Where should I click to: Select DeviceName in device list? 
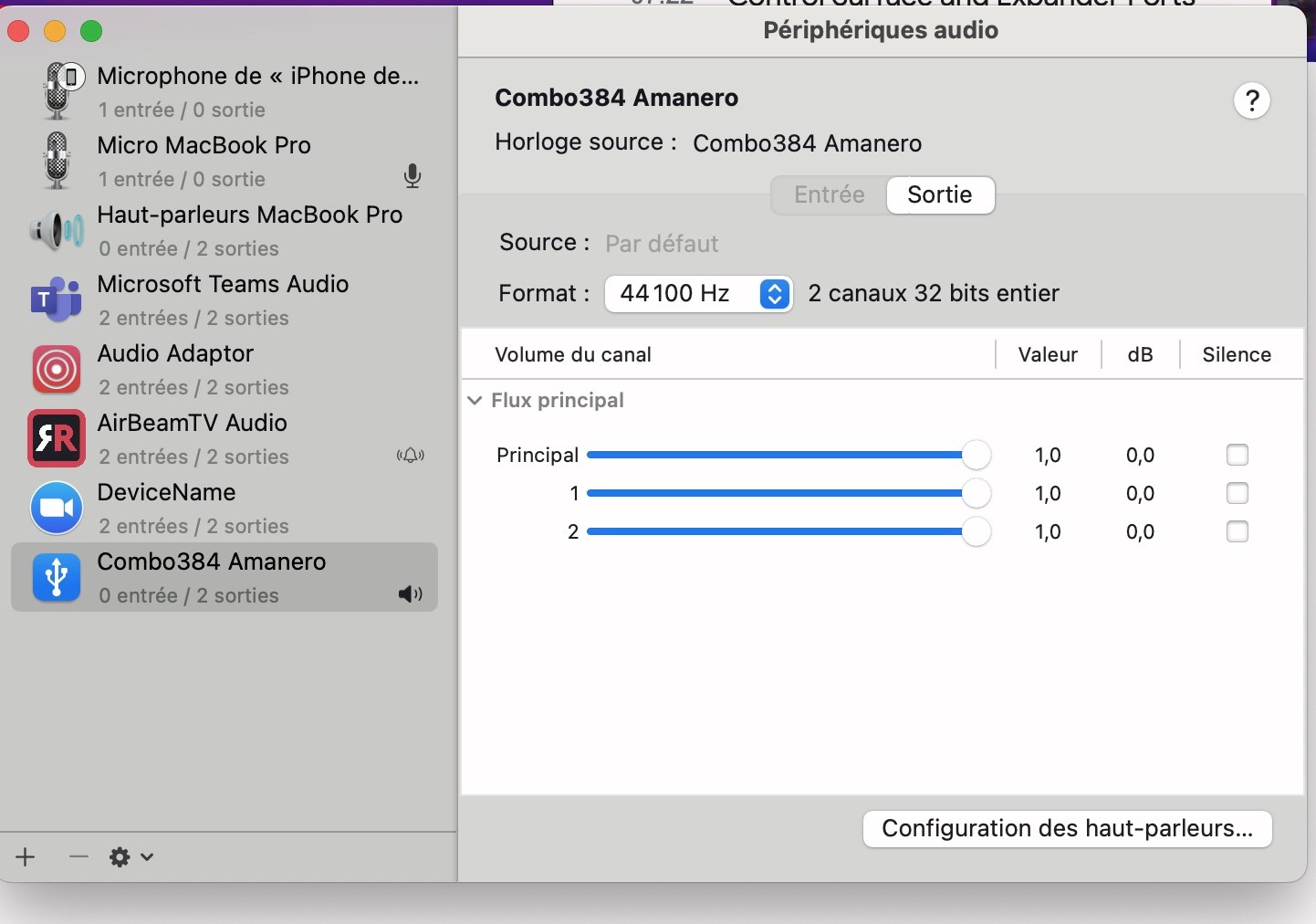[x=167, y=492]
